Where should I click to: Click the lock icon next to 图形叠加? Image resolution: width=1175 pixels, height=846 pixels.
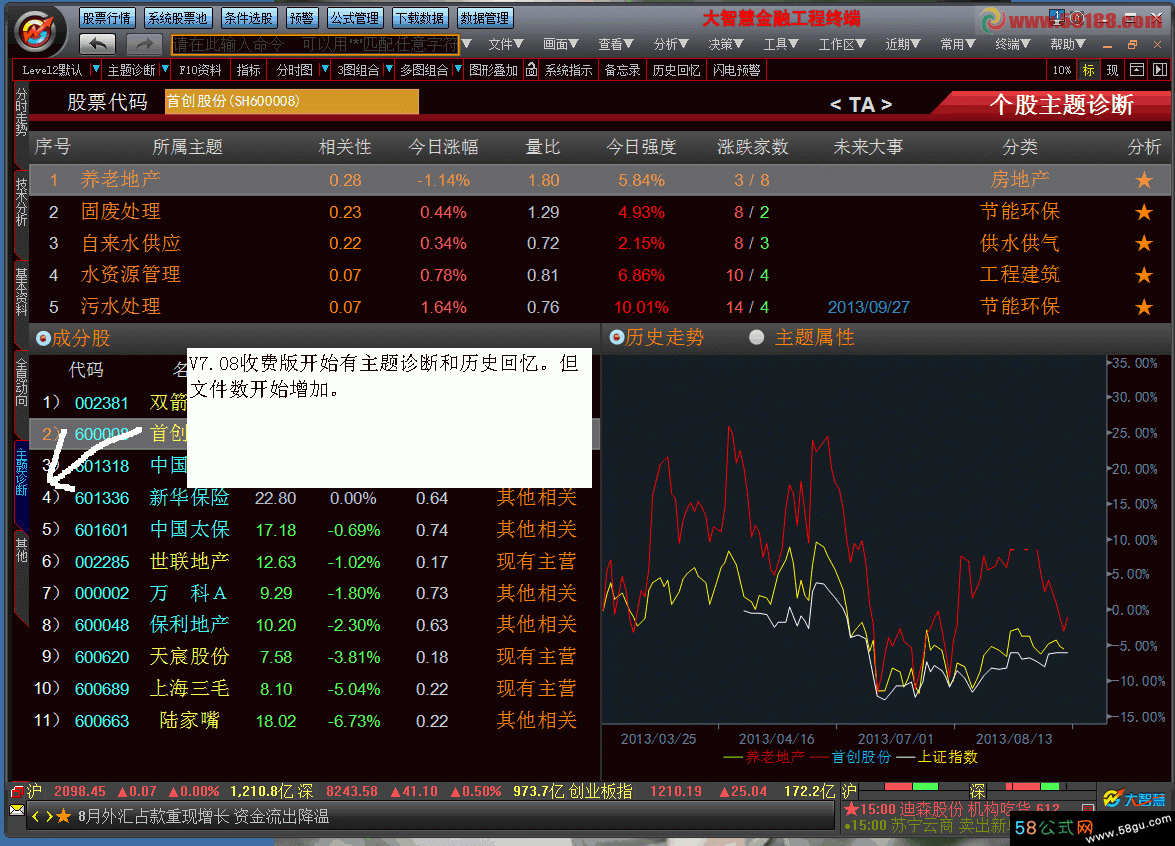click(531, 70)
